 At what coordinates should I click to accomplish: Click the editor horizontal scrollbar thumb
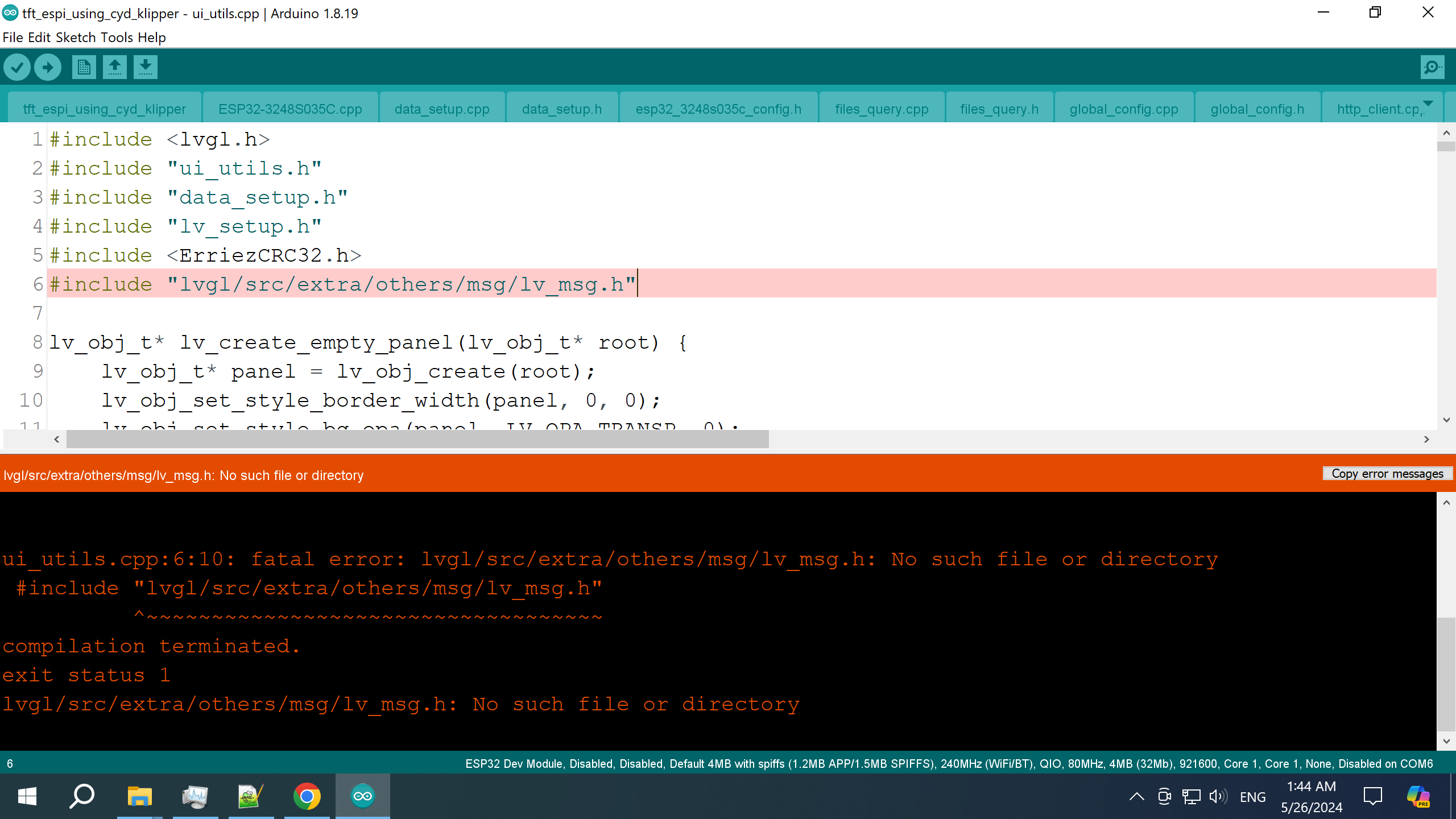click(417, 439)
